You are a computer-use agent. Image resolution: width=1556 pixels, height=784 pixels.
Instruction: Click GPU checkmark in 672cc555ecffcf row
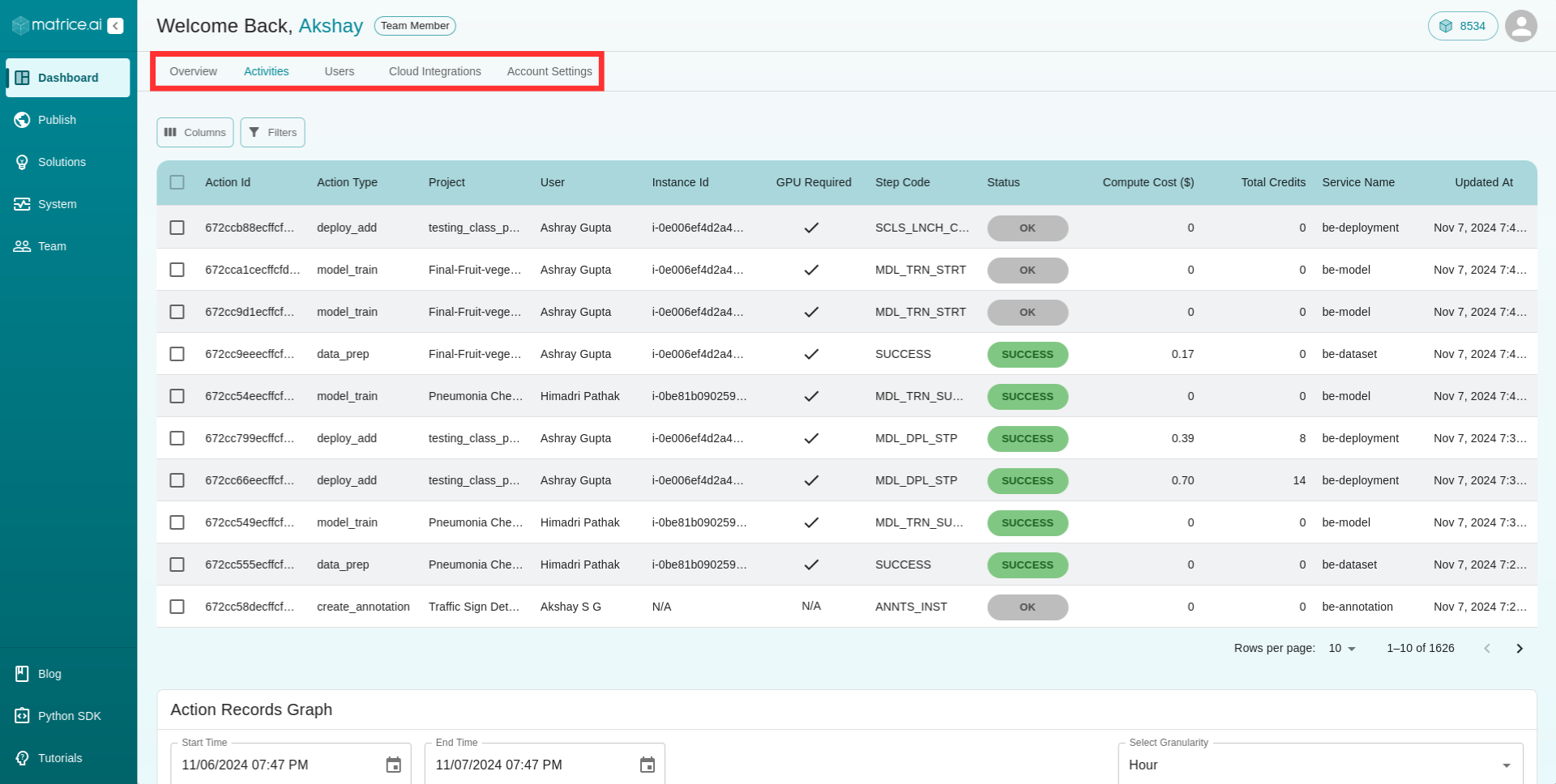tap(811, 565)
